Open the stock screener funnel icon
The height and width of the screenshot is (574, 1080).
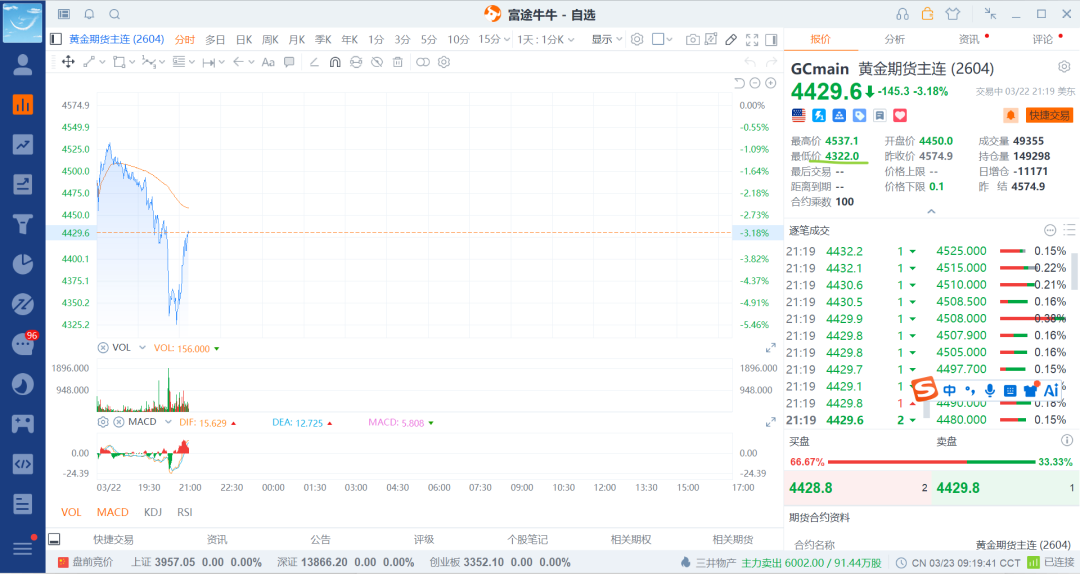click(23, 224)
